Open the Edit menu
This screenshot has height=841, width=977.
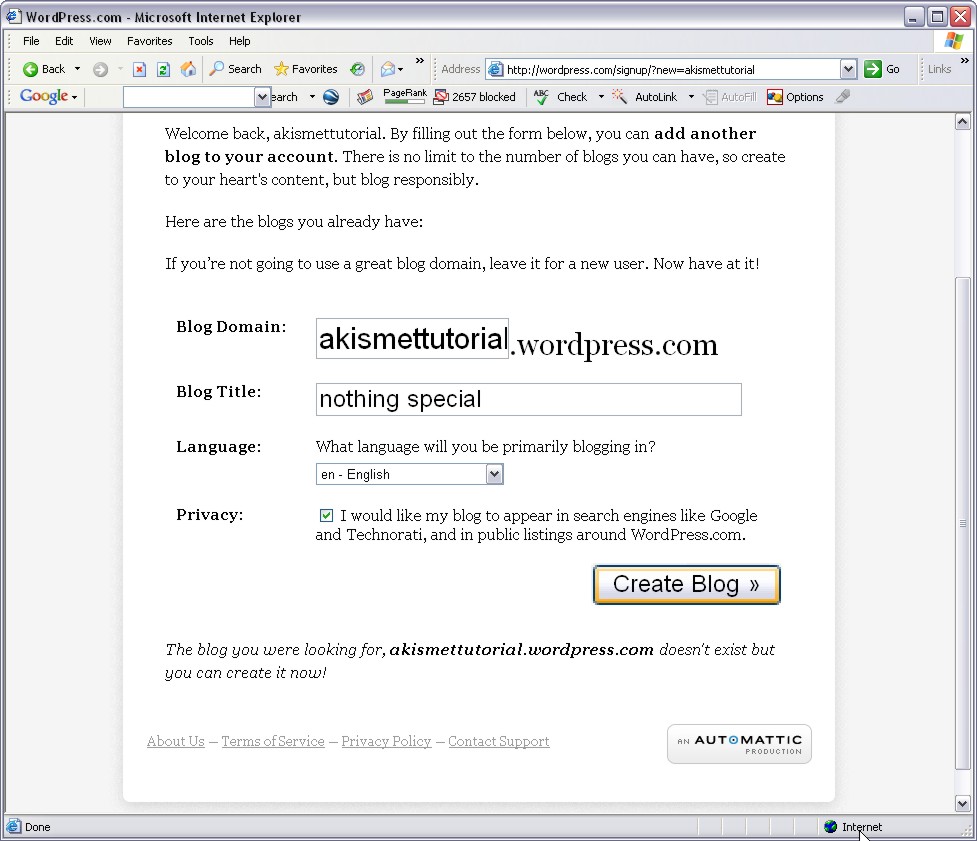tap(64, 41)
